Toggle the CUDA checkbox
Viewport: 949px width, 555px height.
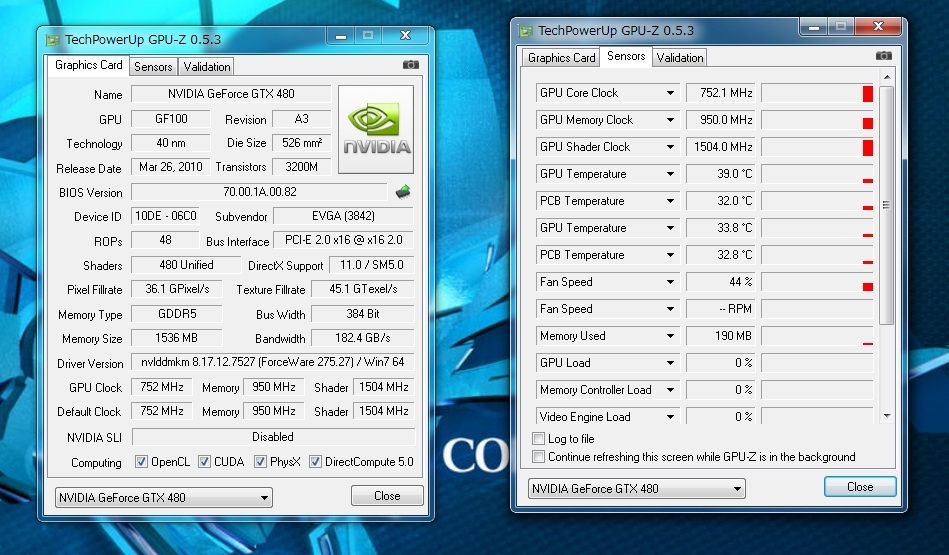pos(204,462)
